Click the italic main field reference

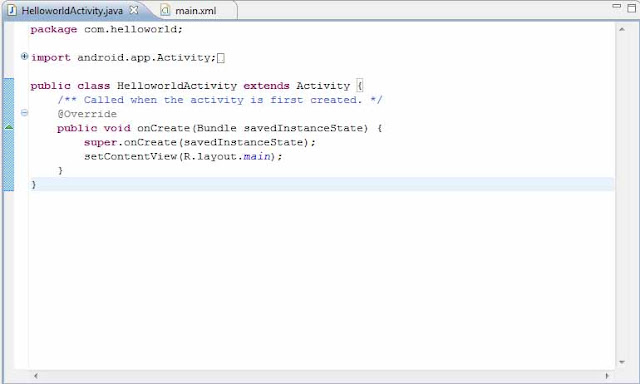click(257, 157)
